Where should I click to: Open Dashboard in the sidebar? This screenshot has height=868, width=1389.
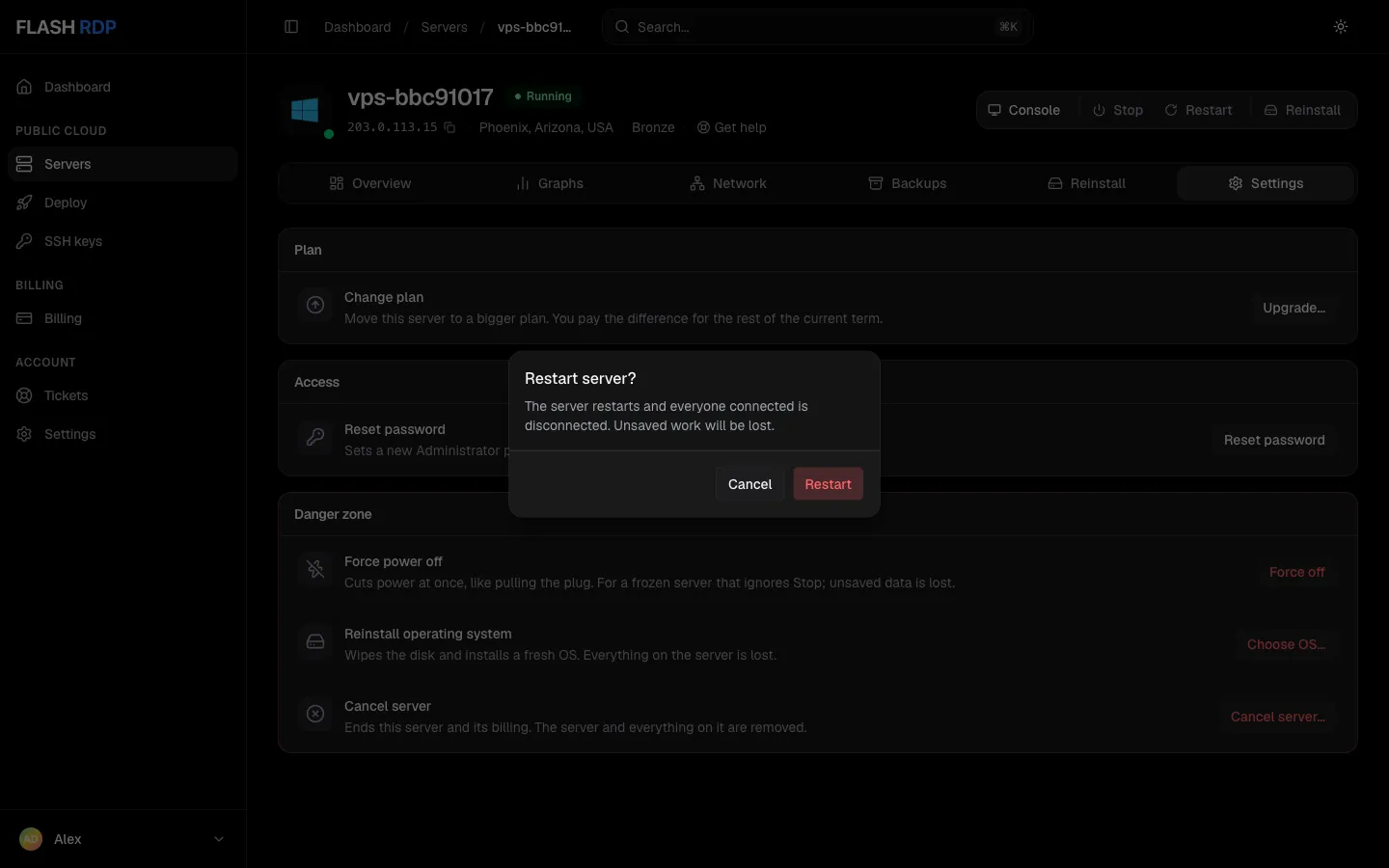pos(123,87)
